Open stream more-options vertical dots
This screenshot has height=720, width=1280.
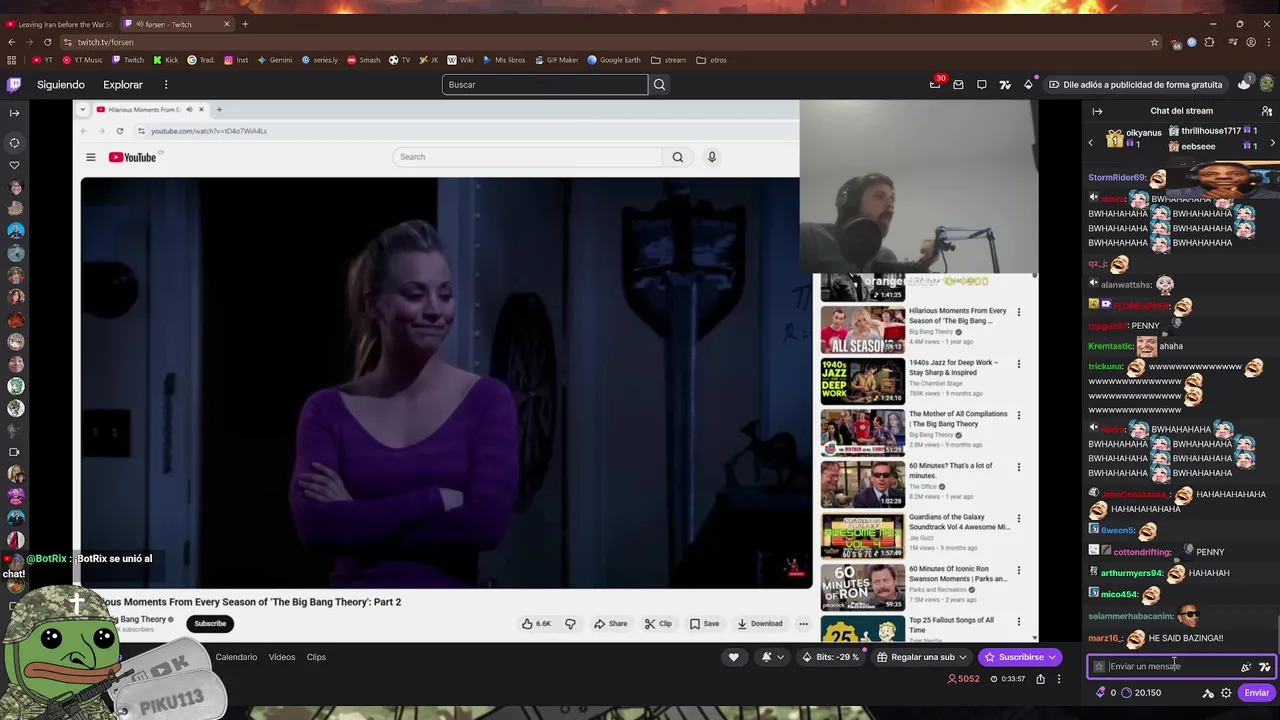[x=1059, y=679]
